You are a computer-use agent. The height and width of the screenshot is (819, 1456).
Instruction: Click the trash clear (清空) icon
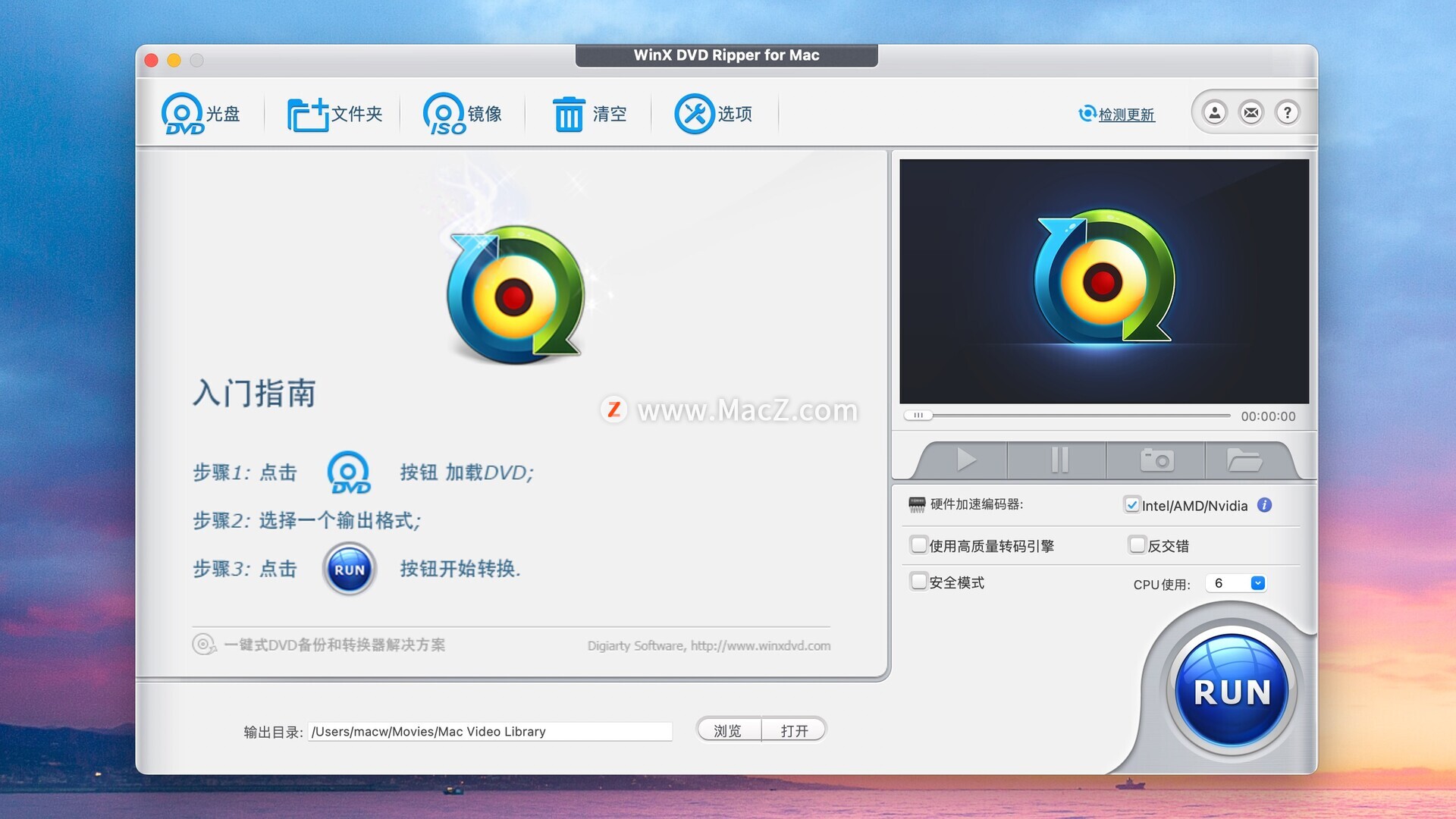click(568, 114)
